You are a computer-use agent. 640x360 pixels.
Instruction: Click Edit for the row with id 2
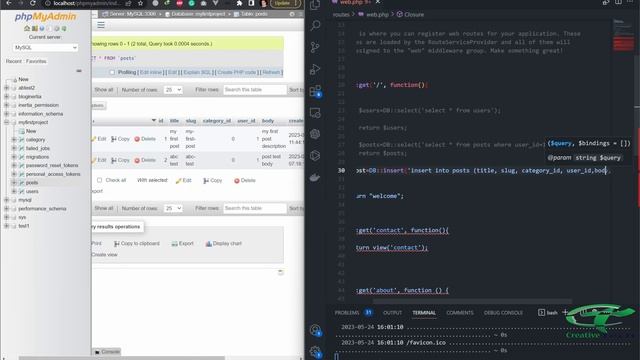[x=99, y=160]
